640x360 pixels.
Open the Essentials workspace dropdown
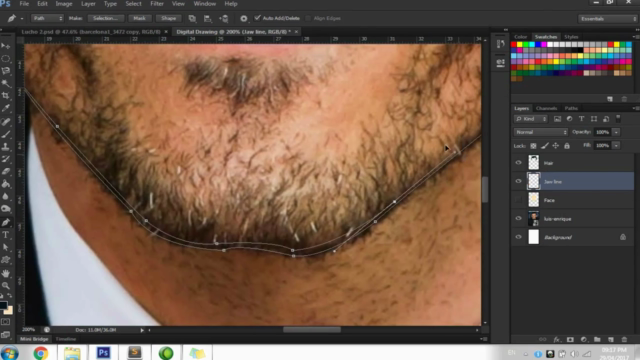[x=607, y=19]
